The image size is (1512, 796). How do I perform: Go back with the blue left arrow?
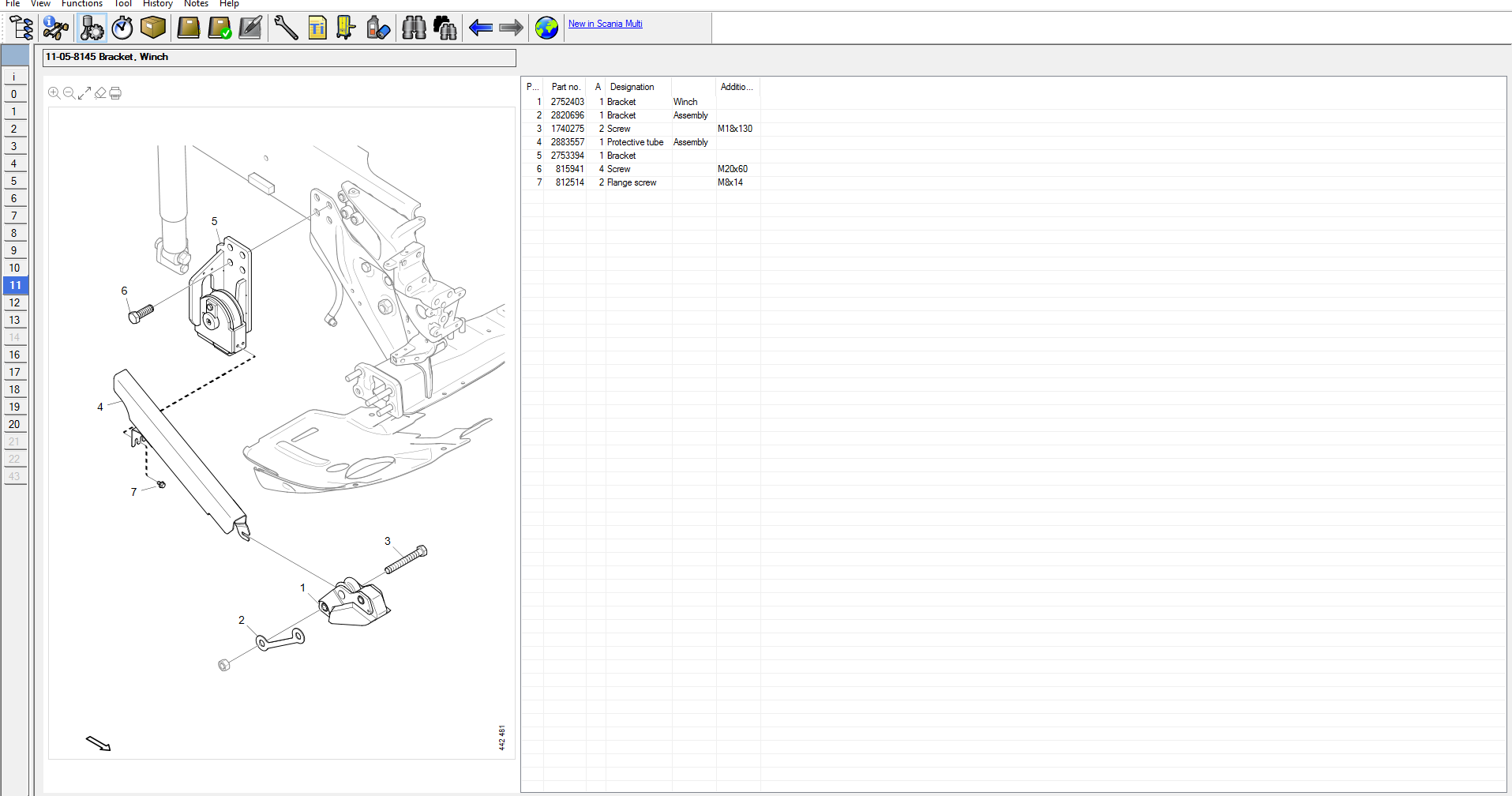tap(480, 28)
